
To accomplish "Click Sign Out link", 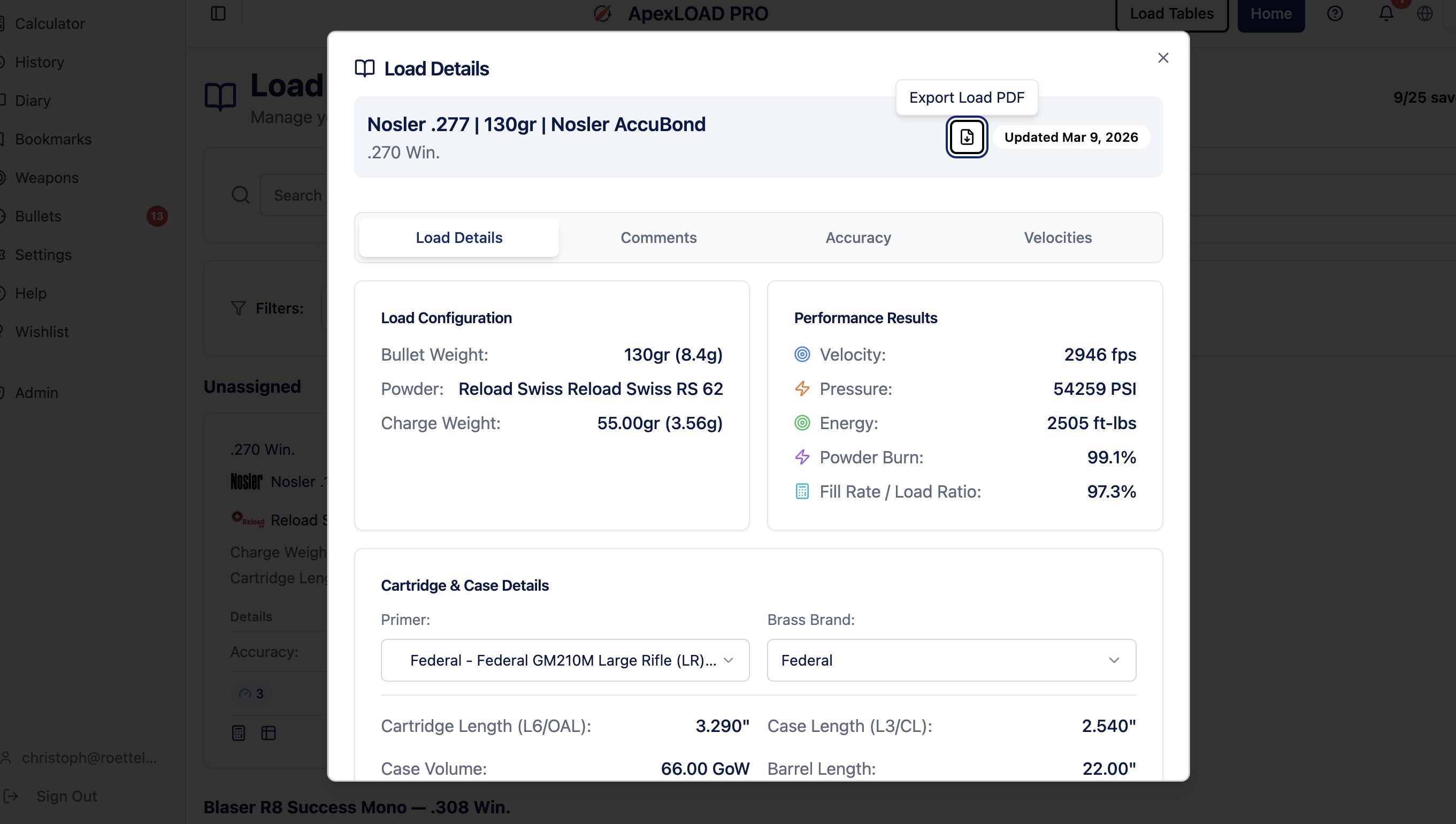I will (66, 796).
